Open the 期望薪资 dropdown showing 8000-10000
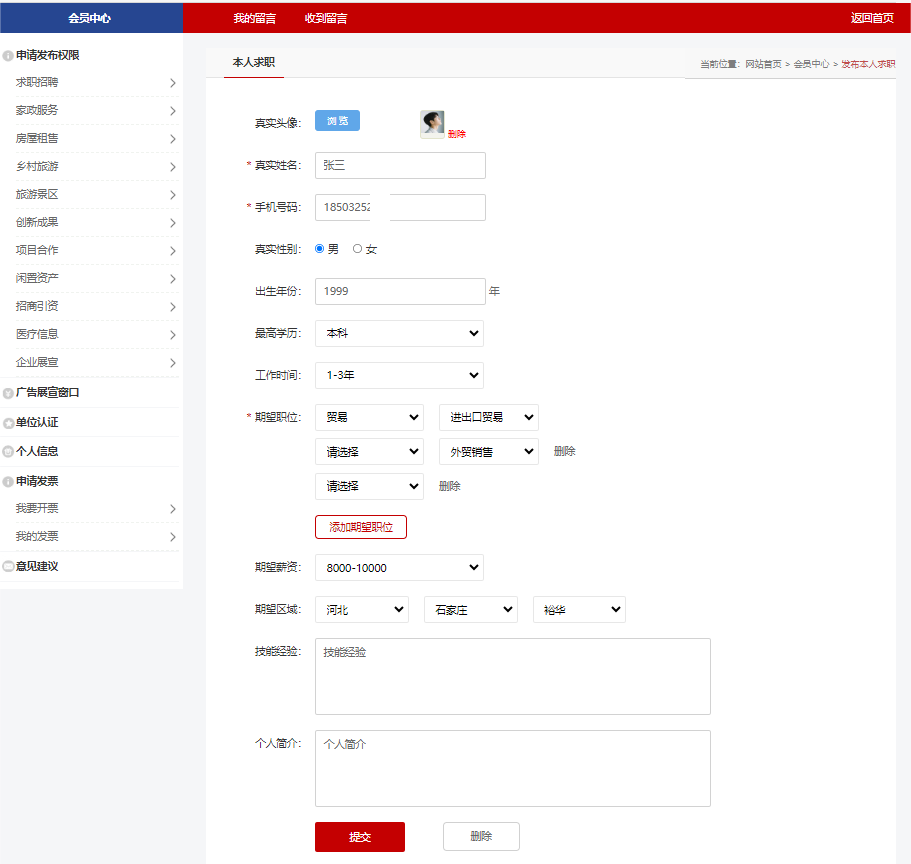 399,568
